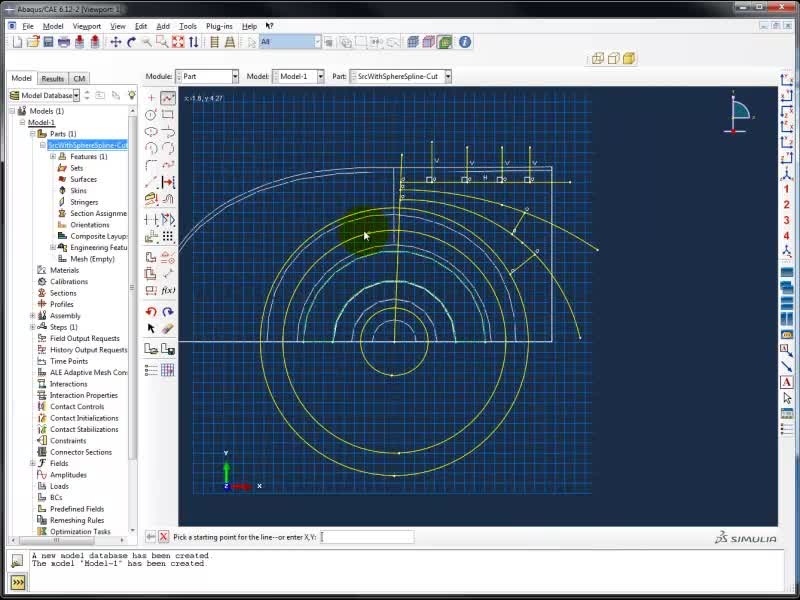This screenshot has height=600, width=800.
Task: Undo the last sketch action
Action: point(151,312)
